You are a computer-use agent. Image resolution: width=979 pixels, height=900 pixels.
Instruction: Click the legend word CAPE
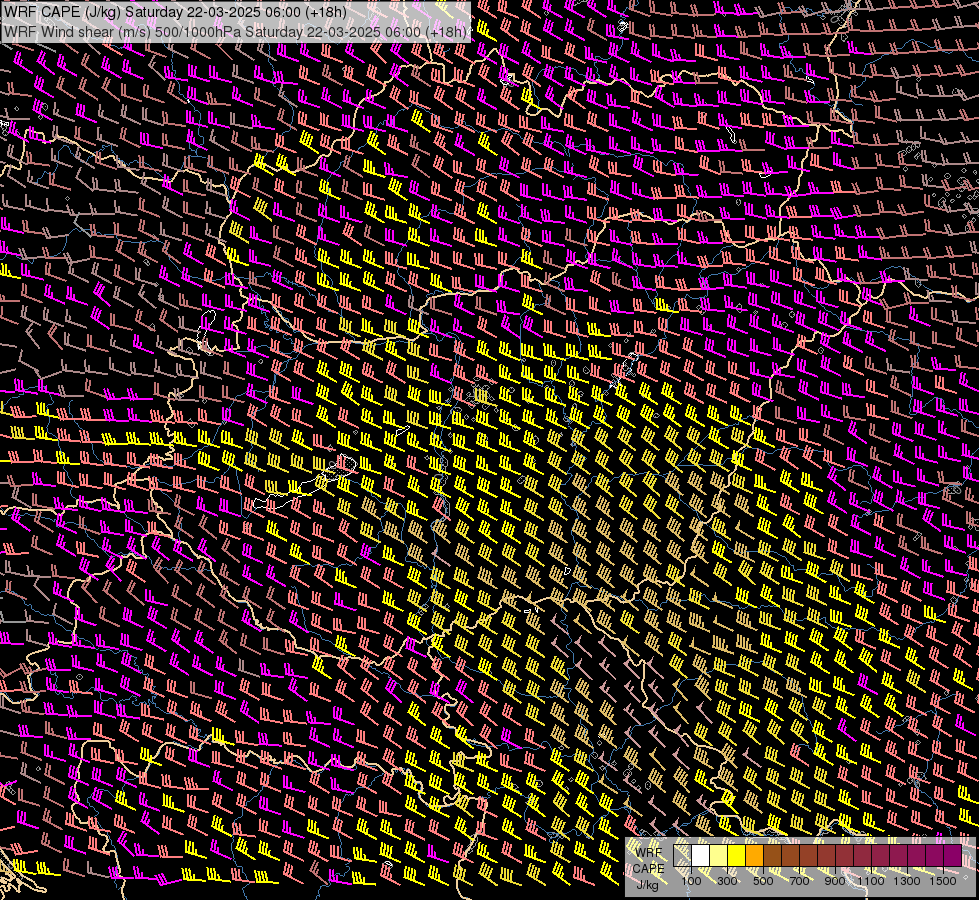coord(649,869)
